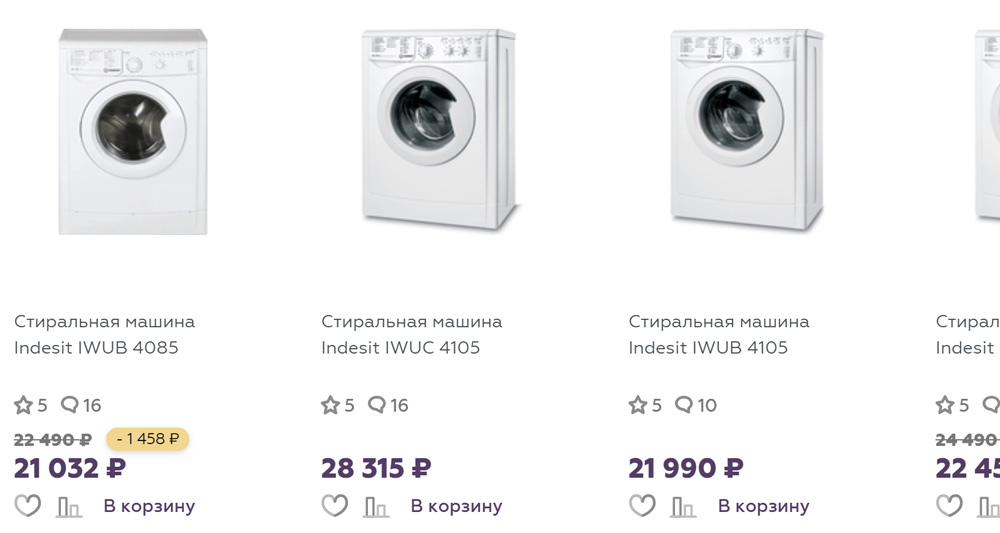1000x533 pixels.
Task: Add Indesit IWUB 4105 to favorites heart
Action: tap(642, 506)
